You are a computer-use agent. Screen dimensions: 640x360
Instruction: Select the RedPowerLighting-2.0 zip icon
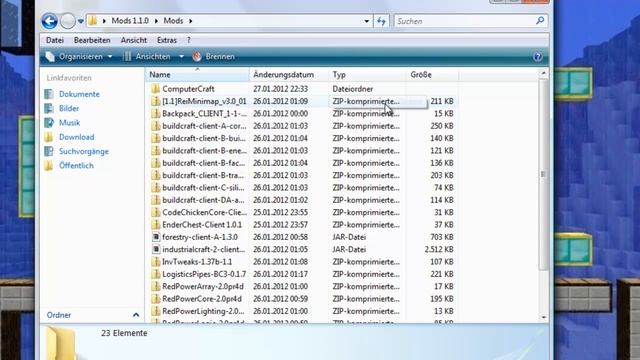click(155, 311)
